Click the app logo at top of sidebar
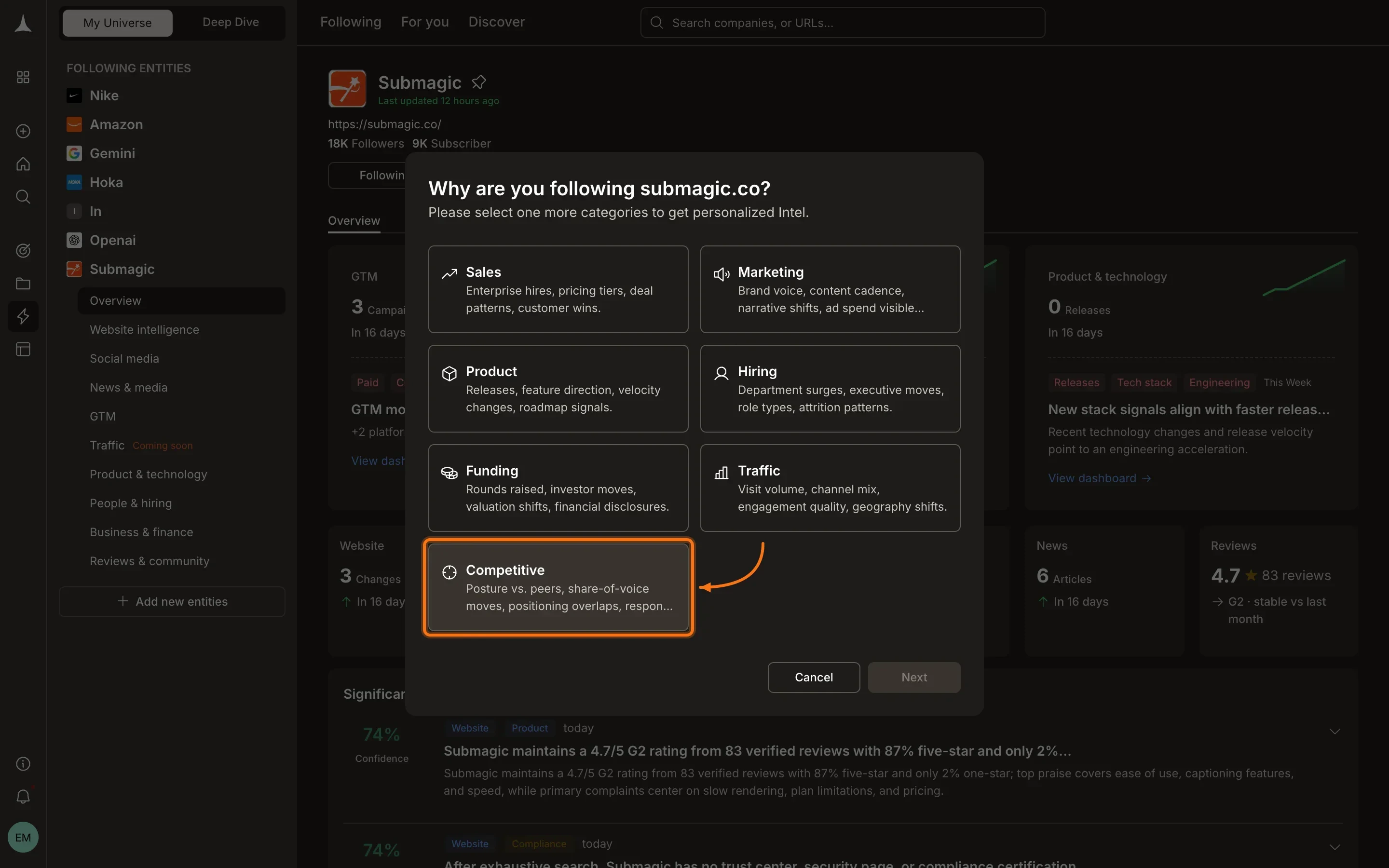Image resolution: width=1389 pixels, height=868 pixels. coord(23,24)
